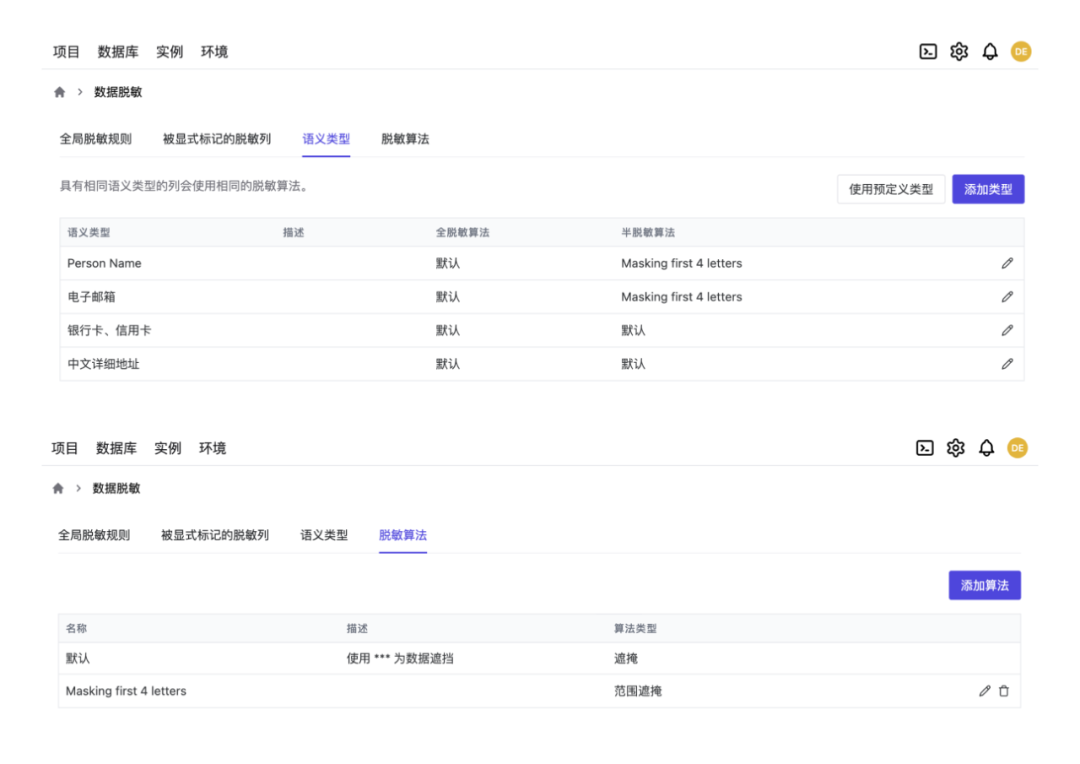This screenshot has height=764, width=1080.
Task: Open 被显式标记的脱敏列 tab in lower view
Action: click(215, 535)
